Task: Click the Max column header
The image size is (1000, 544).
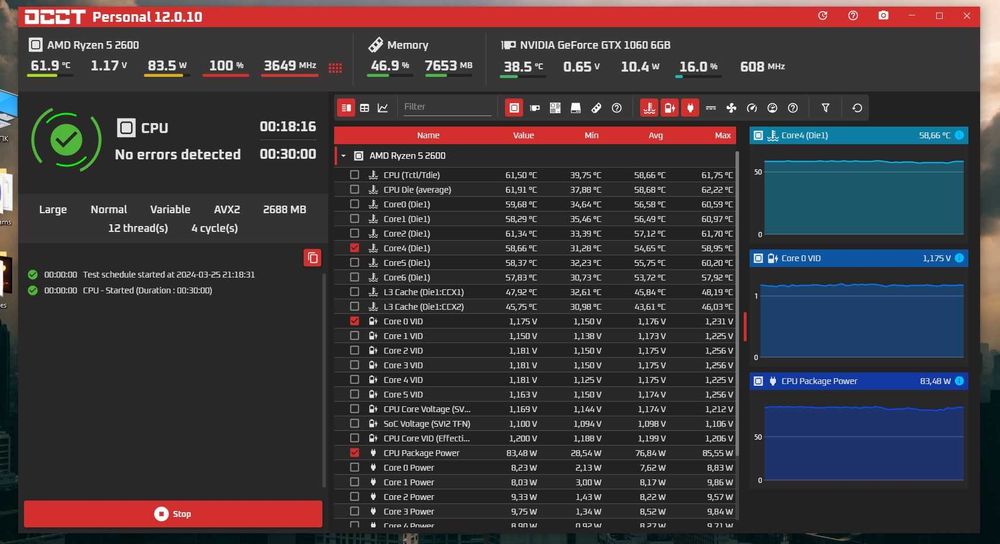Action: pyautogui.click(x=723, y=135)
